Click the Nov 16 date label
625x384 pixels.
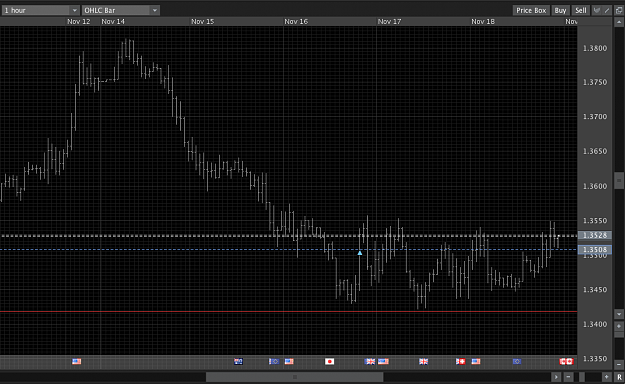click(x=296, y=22)
